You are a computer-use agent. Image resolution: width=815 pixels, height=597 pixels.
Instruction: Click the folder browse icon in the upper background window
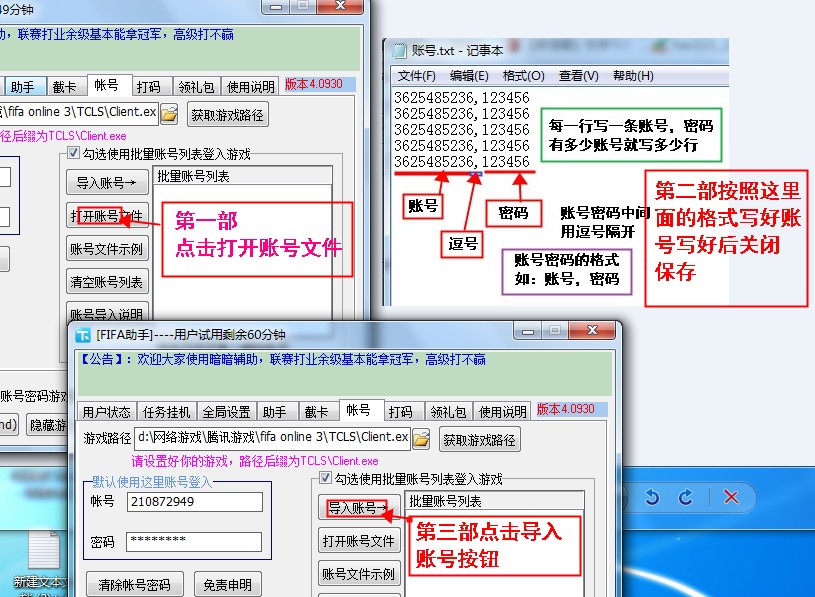tap(169, 114)
